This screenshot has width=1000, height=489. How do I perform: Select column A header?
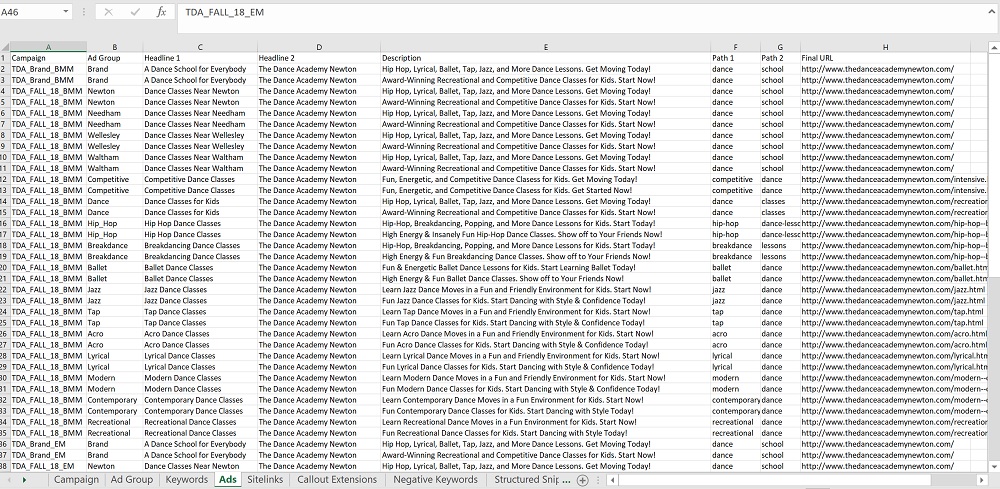pos(48,47)
